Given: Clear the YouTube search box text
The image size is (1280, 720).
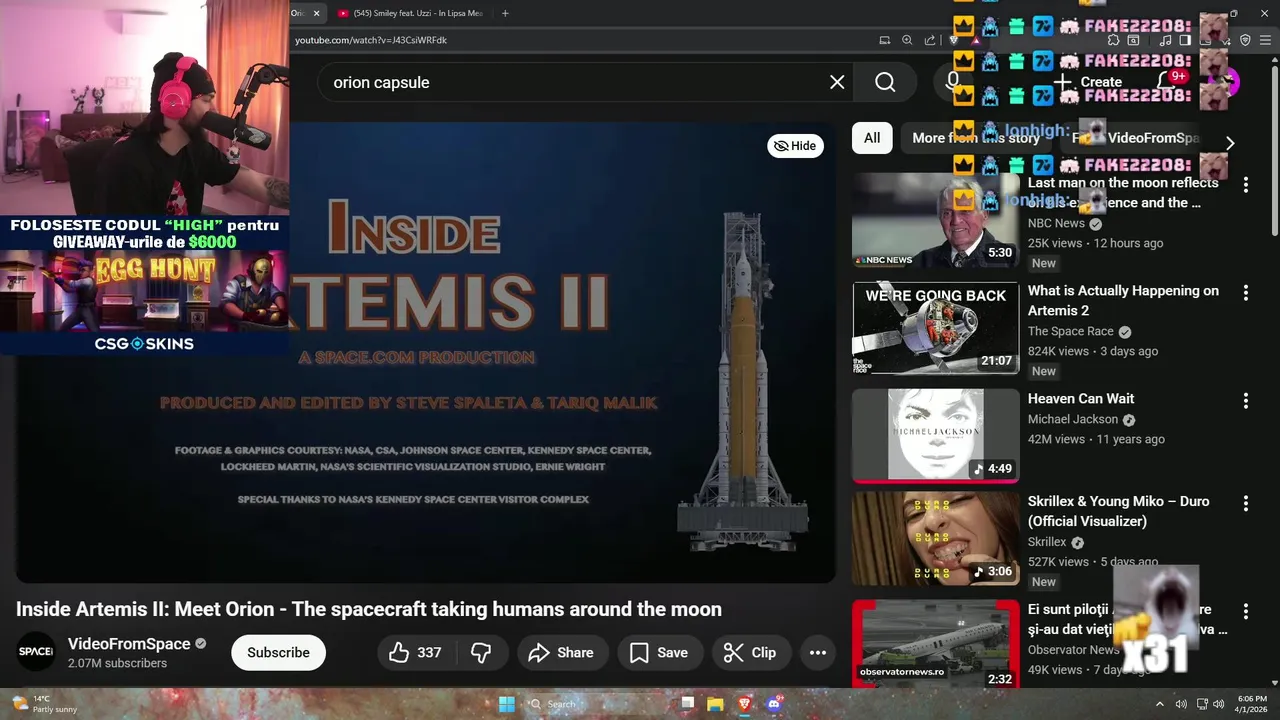Looking at the screenshot, I should pyautogui.click(x=837, y=82).
